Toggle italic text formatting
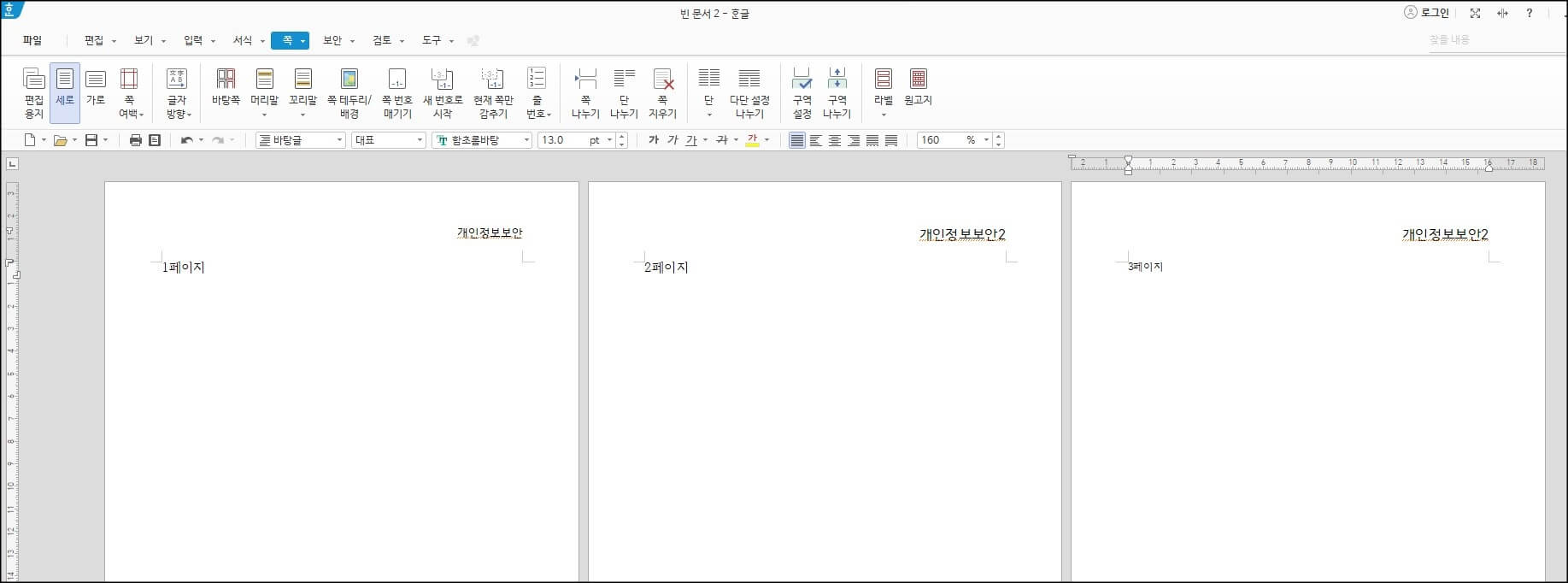 click(x=672, y=140)
